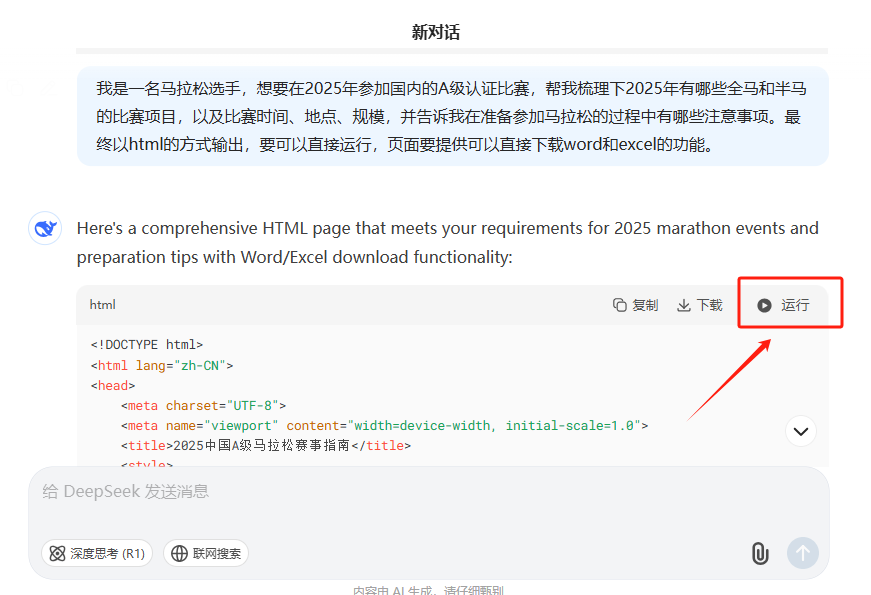Download the generated HTML code
Screen dimensions: 871x595
click(x=700, y=305)
